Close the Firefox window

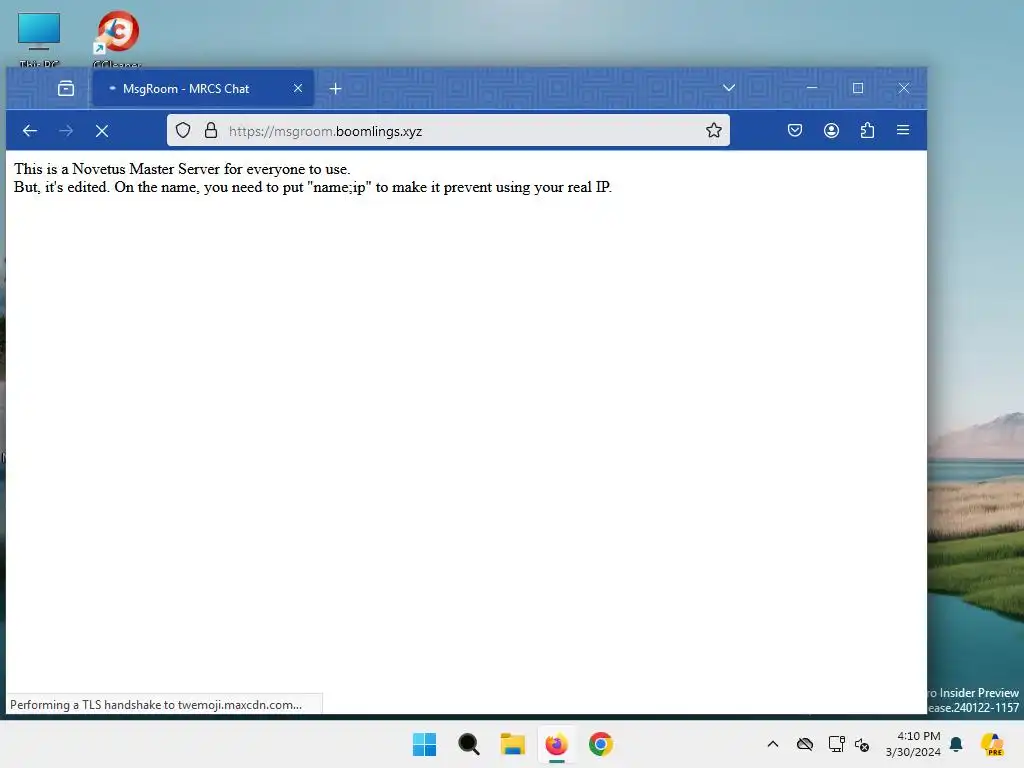[903, 88]
